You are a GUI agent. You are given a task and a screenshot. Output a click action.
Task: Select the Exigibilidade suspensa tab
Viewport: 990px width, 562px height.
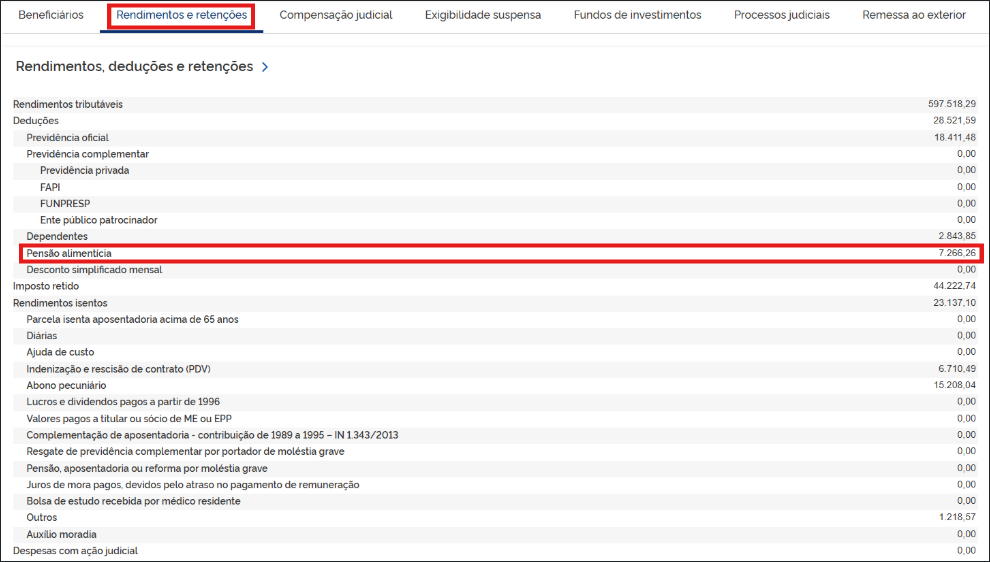483,15
